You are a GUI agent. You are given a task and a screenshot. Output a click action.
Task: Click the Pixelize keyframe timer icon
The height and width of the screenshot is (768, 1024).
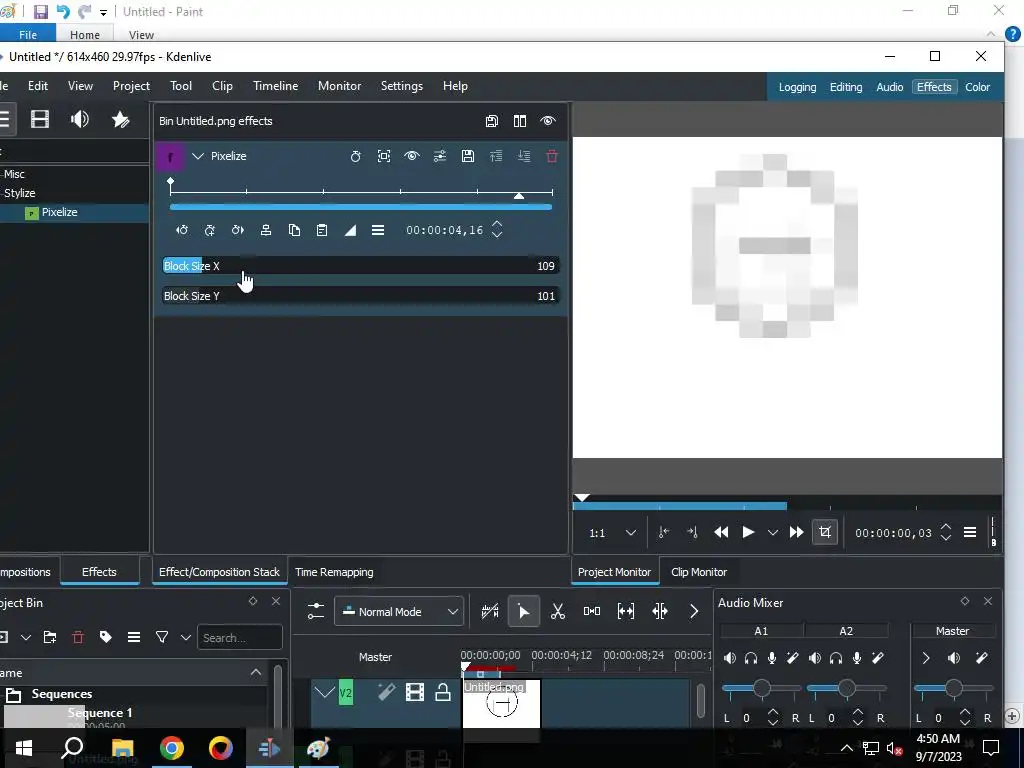tap(355, 156)
